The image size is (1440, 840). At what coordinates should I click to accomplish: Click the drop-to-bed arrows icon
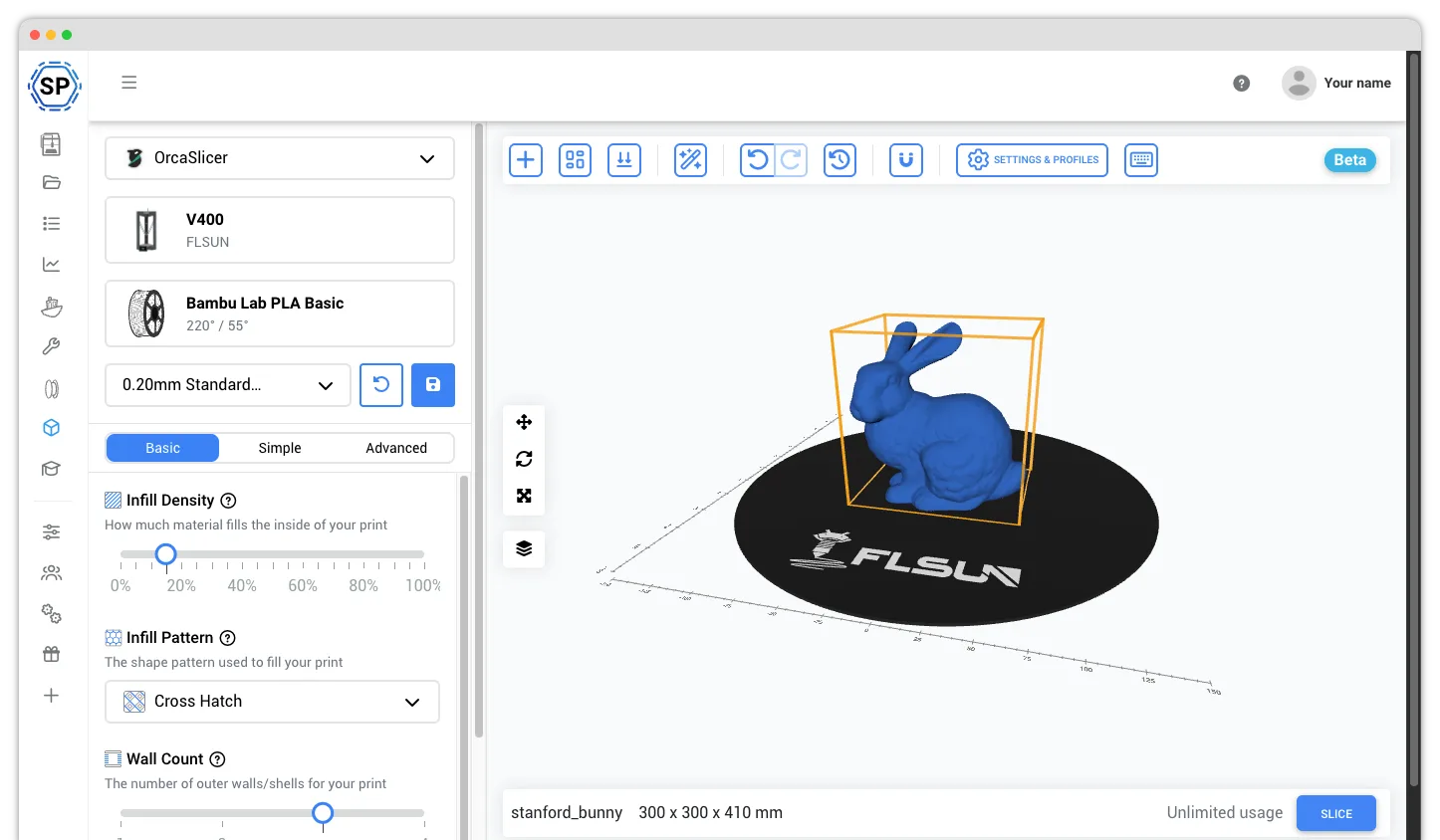point(624,160)
